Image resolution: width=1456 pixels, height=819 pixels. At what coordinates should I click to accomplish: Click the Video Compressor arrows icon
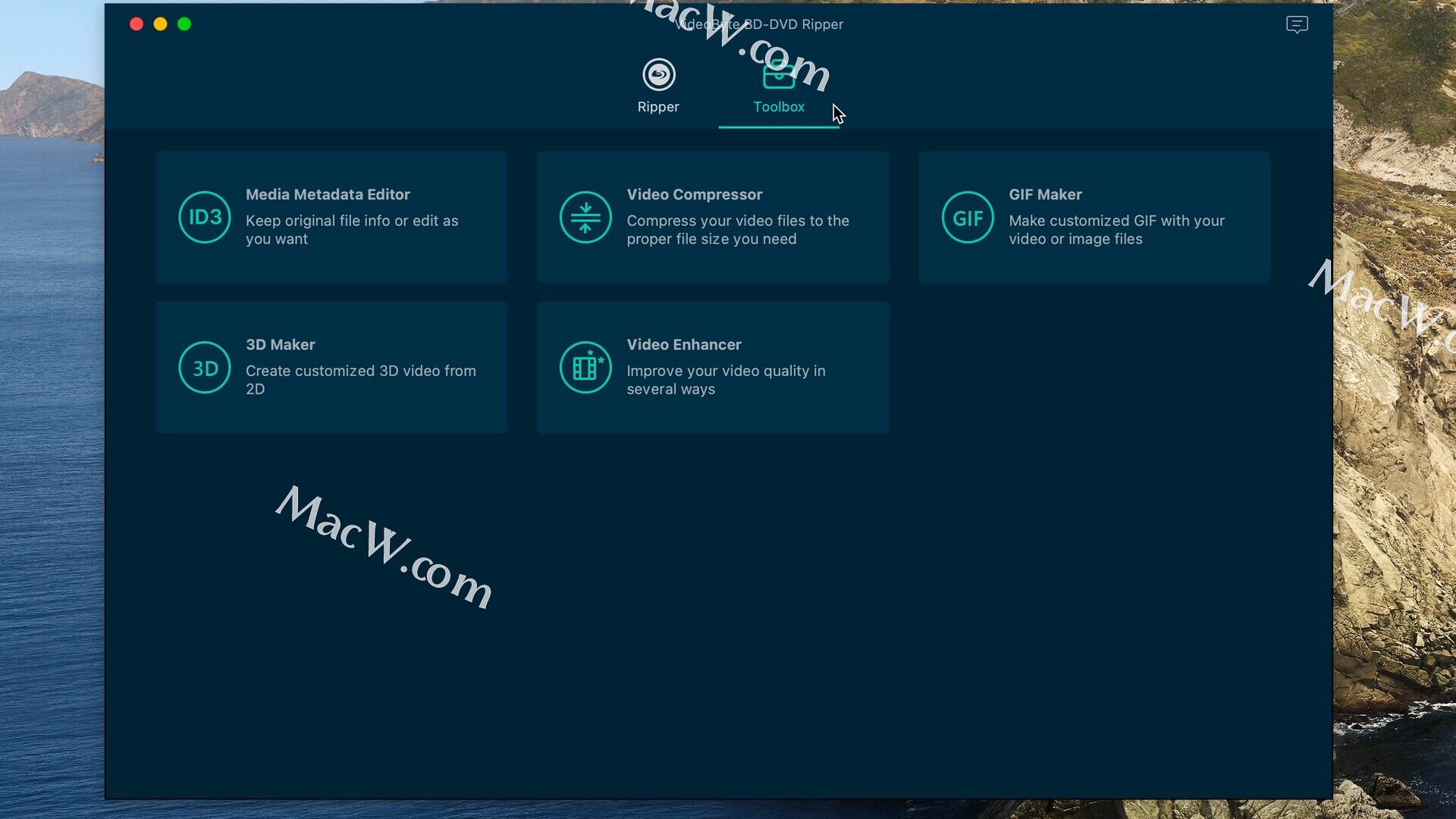click(585, 218)
